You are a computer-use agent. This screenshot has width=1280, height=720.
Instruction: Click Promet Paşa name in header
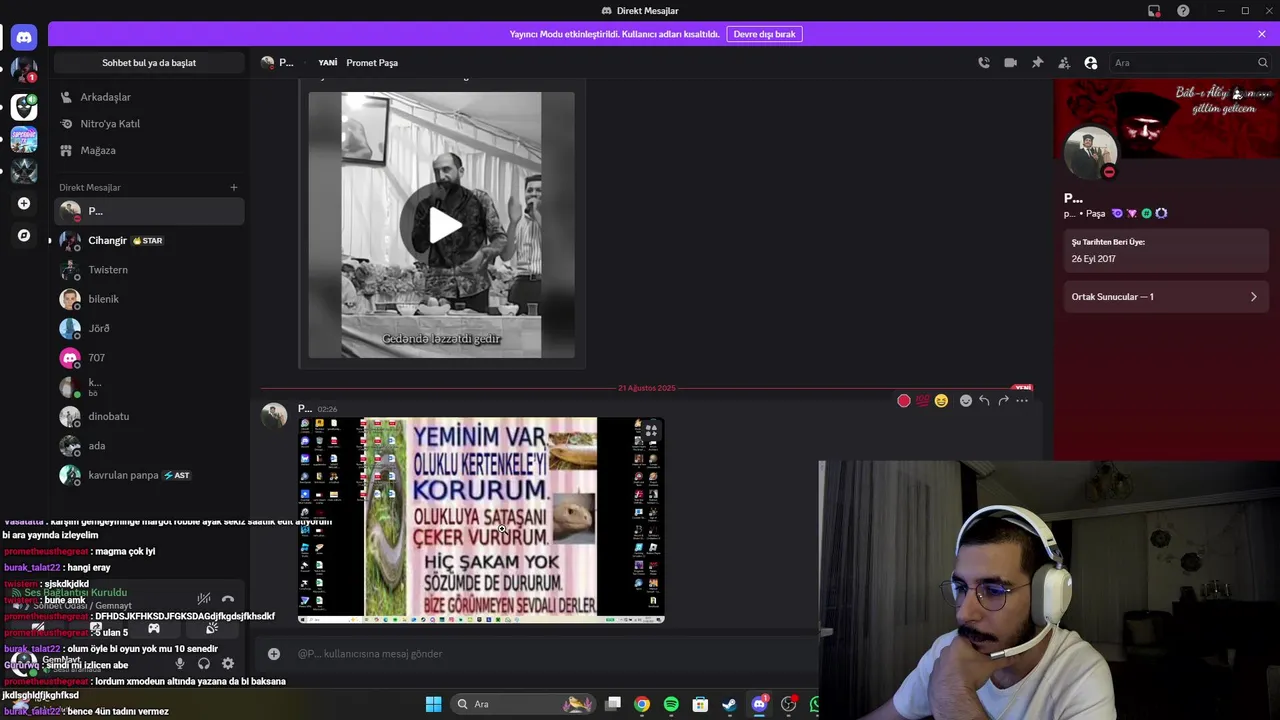pyautogui.click(x=372, y=62)
